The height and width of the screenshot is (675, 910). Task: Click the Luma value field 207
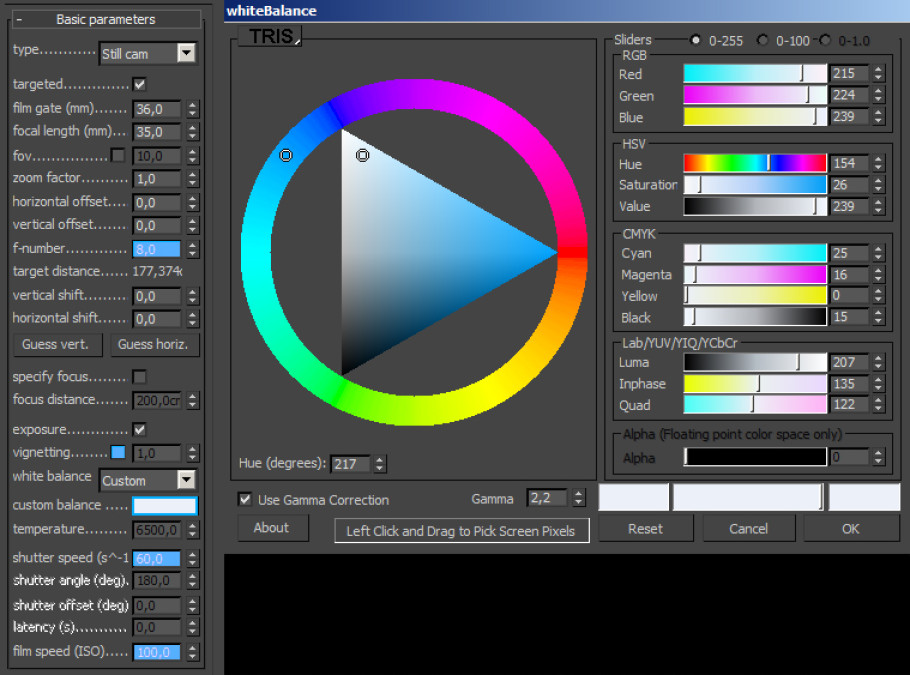pos(849,362)
